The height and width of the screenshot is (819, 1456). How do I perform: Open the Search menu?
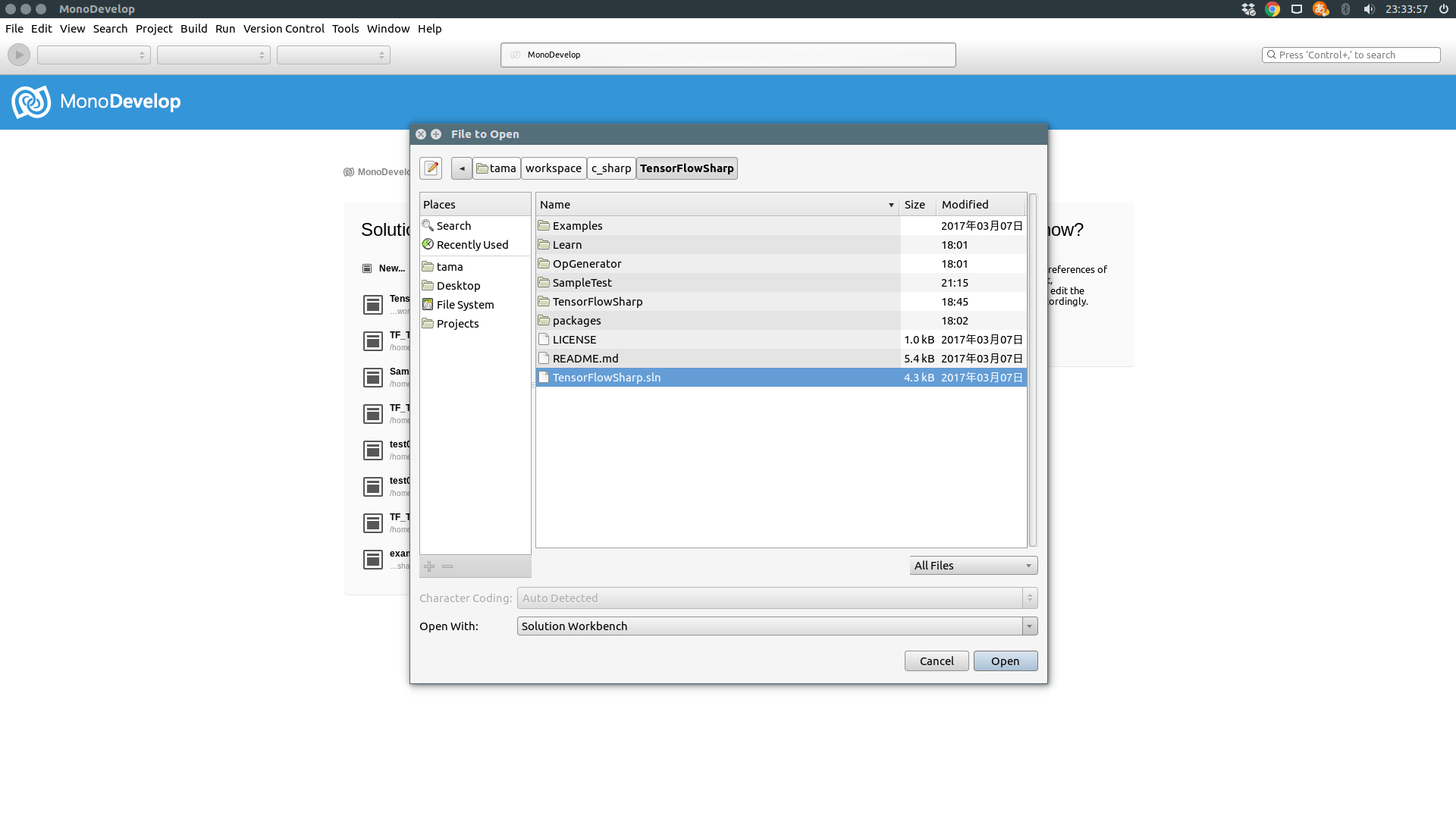tap(111, 29)
